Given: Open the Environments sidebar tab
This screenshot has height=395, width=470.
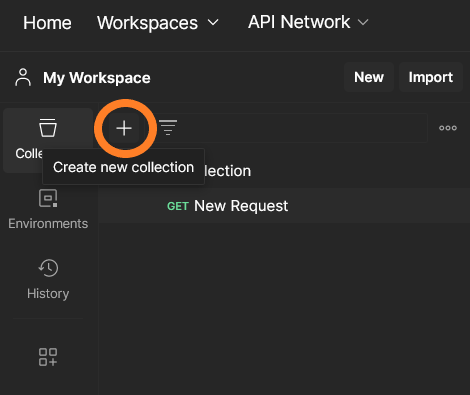Looking at the screenshot, I should point(48,210).
